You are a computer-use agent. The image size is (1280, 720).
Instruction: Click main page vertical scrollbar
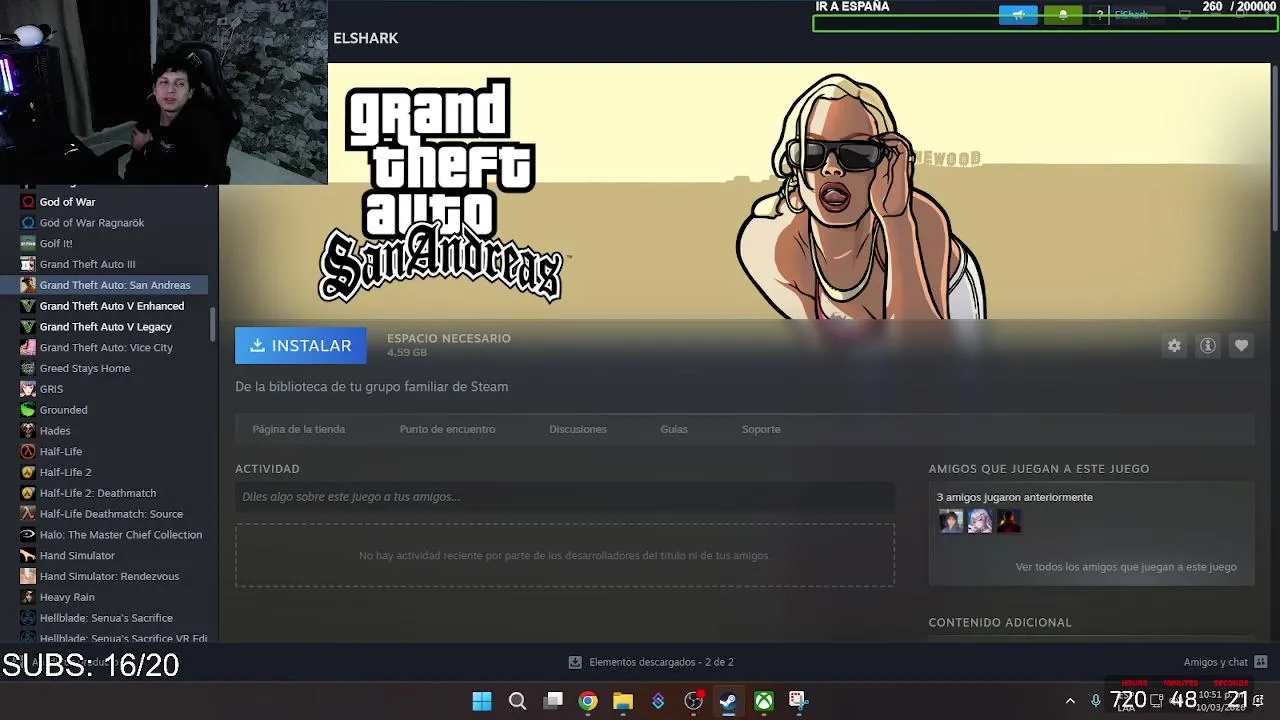(1274, 147)
